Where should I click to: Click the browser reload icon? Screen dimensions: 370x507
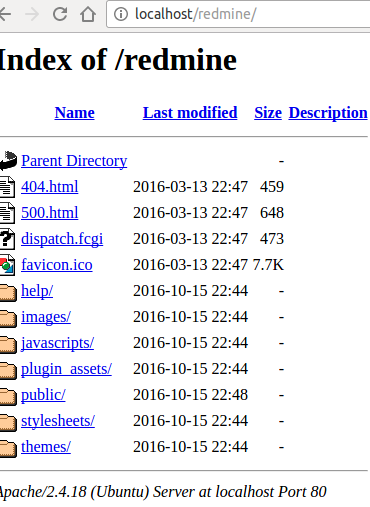[60, 14]
